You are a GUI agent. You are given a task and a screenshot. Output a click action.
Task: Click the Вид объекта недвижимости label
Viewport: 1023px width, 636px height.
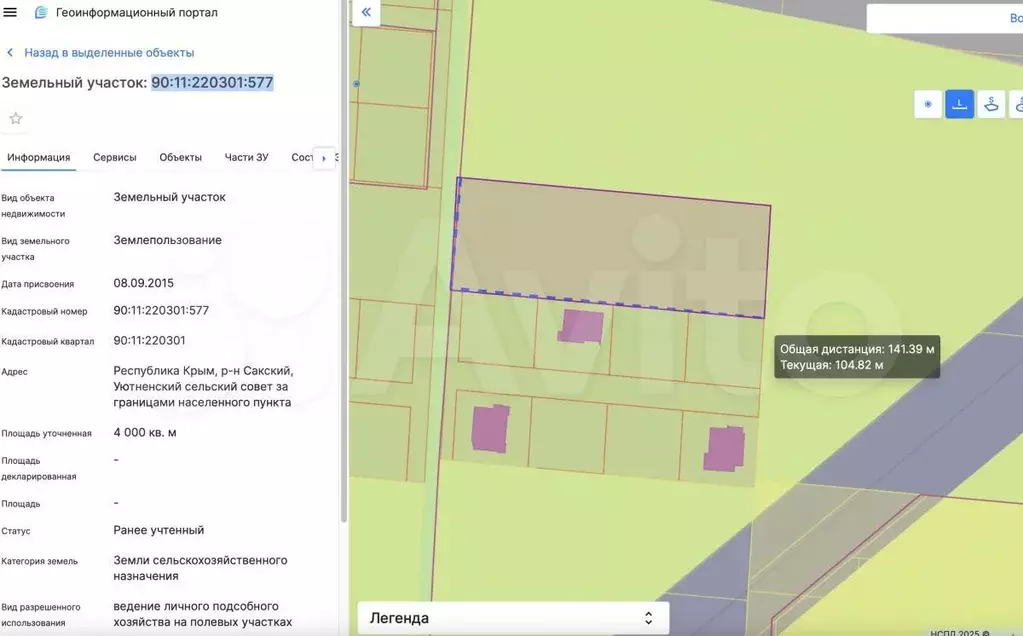(x=33, y=205)
